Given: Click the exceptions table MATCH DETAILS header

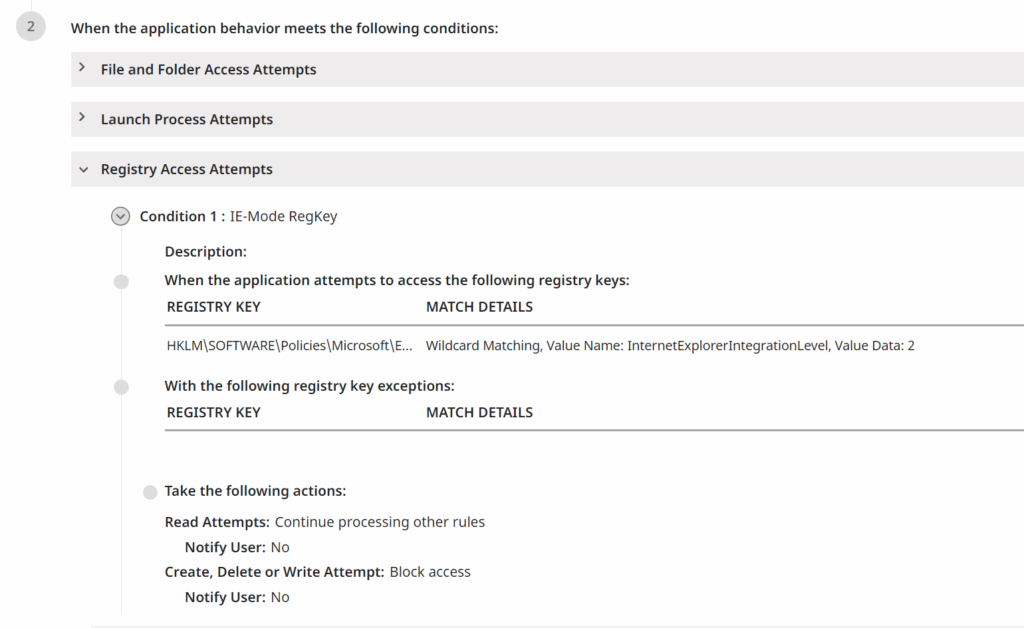Looking at the screenshot, I should coord(479,412).
